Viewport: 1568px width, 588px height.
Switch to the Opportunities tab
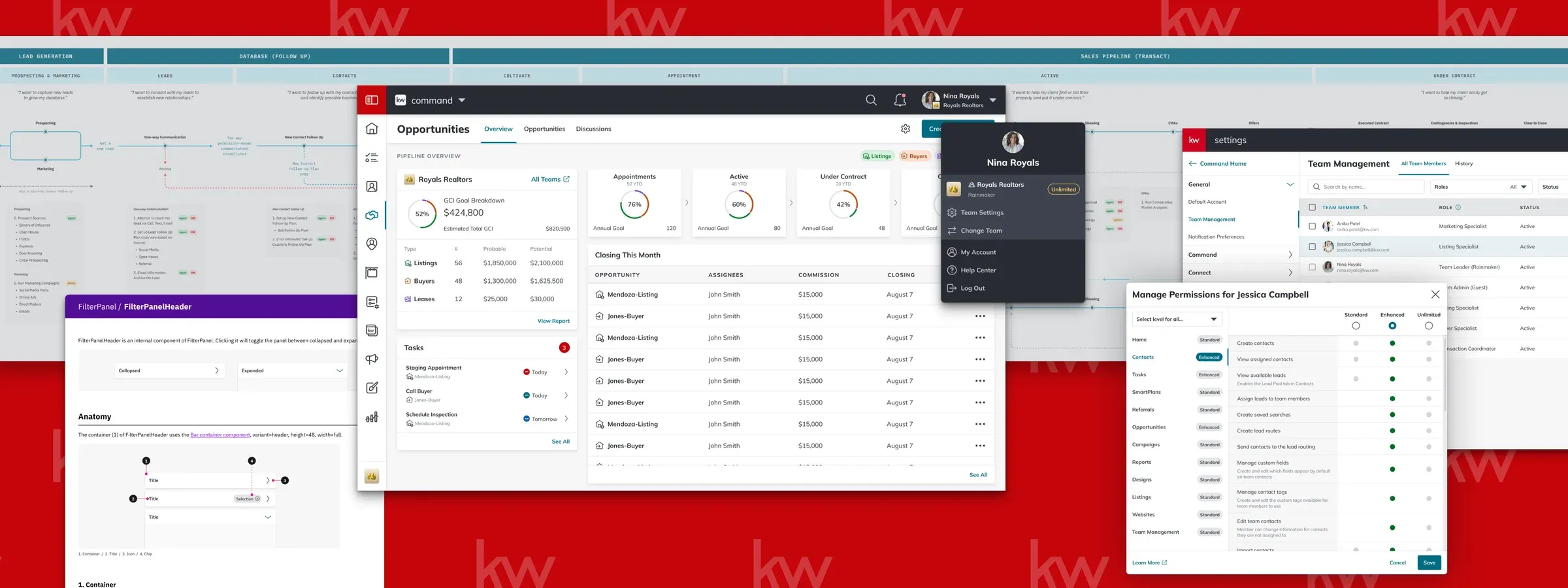[544, 129]
